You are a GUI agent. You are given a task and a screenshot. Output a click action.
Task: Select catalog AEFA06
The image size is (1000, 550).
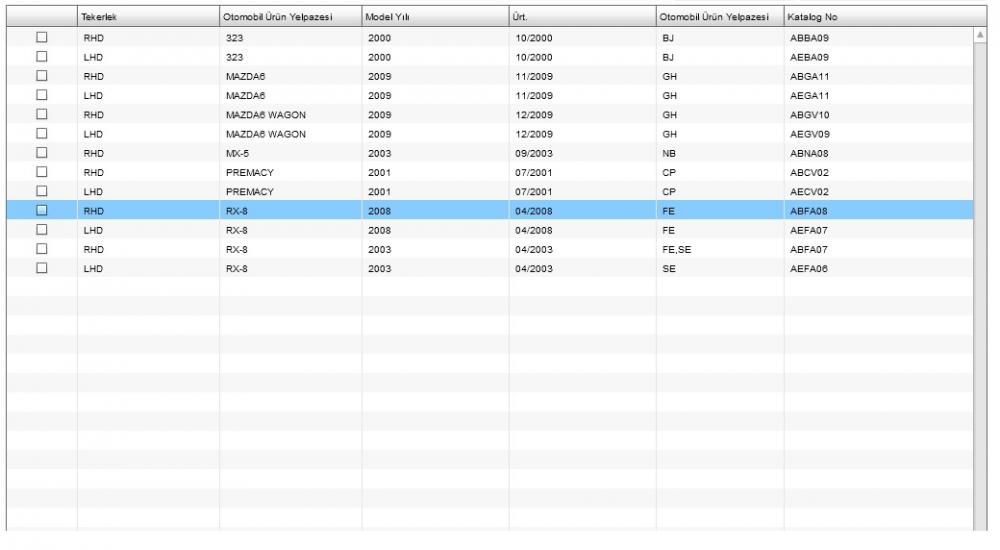pos(809,269)
